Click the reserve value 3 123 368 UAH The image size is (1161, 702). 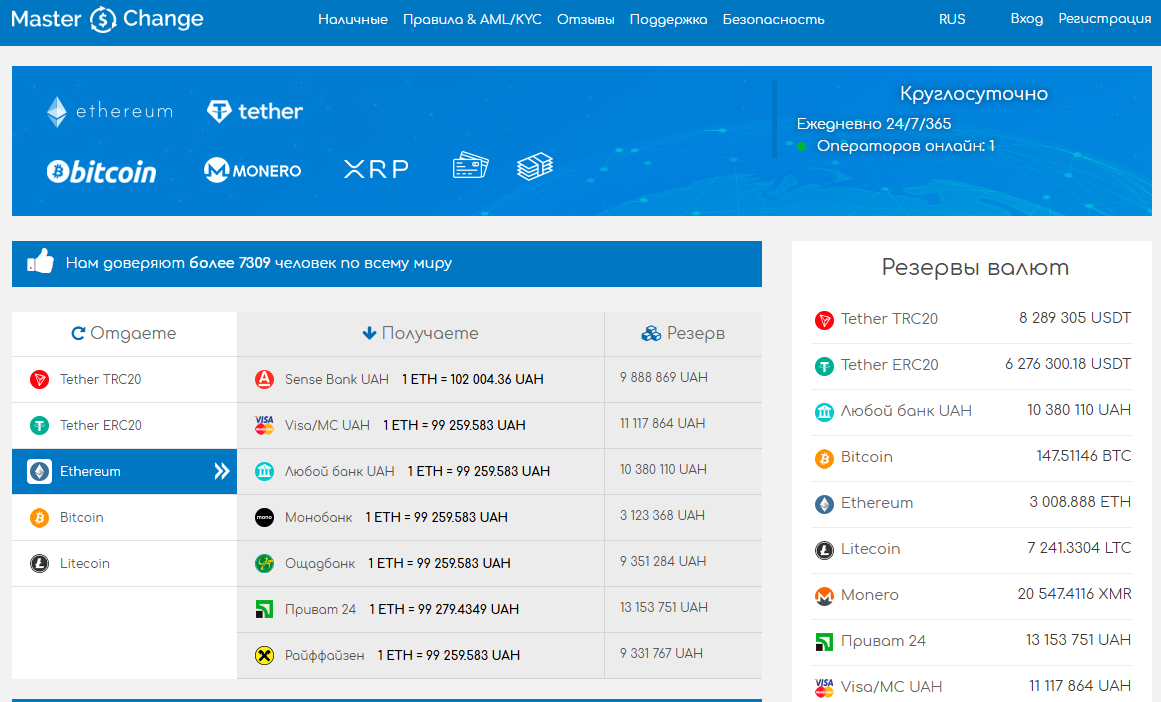[662, 515]
